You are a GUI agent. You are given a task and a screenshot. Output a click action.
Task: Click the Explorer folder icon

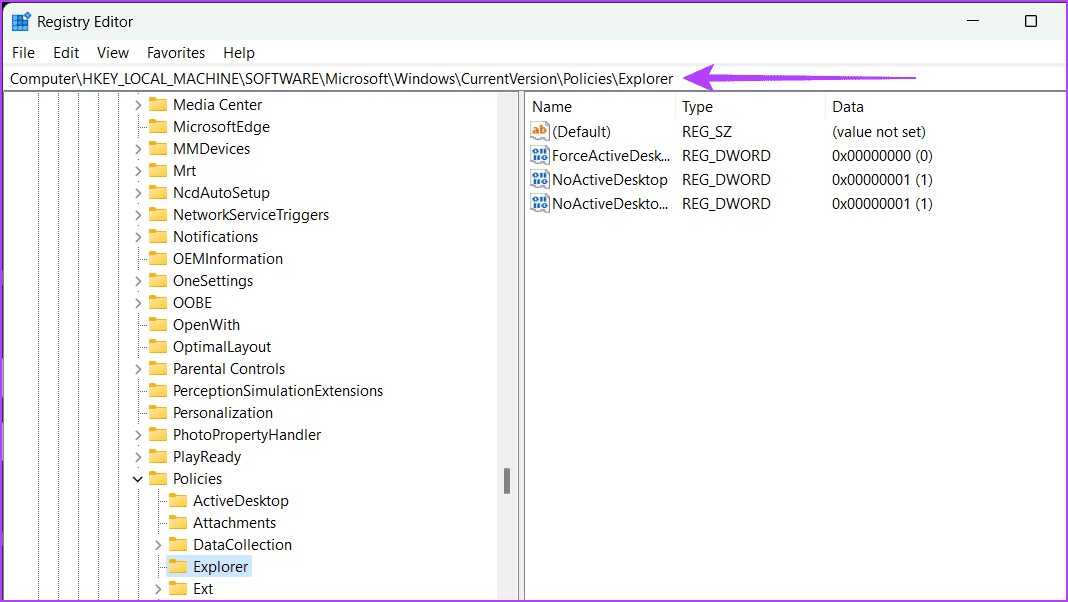point(178,567)
